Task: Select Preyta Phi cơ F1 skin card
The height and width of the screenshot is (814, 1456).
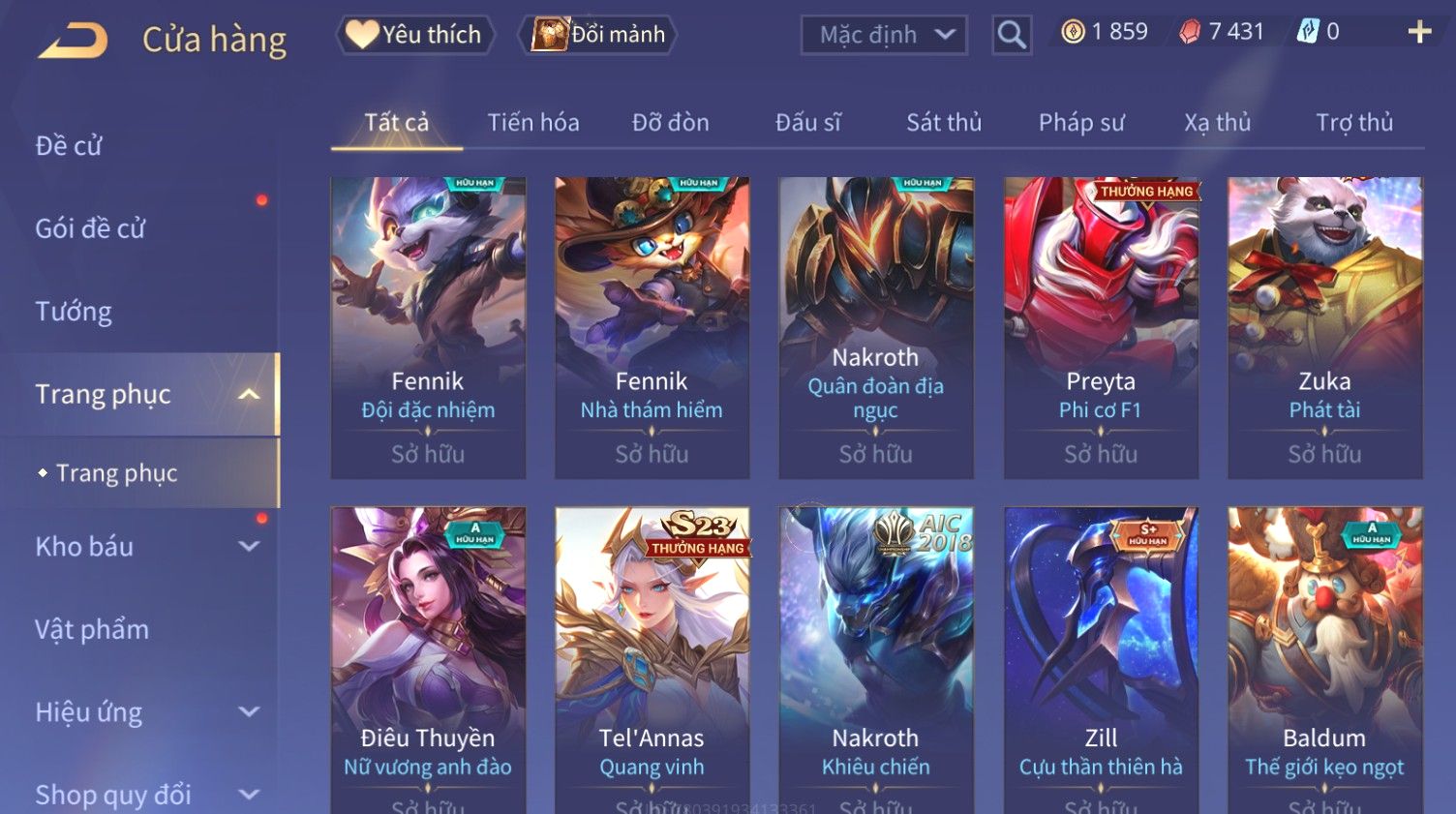Action: click(1101, 327)
